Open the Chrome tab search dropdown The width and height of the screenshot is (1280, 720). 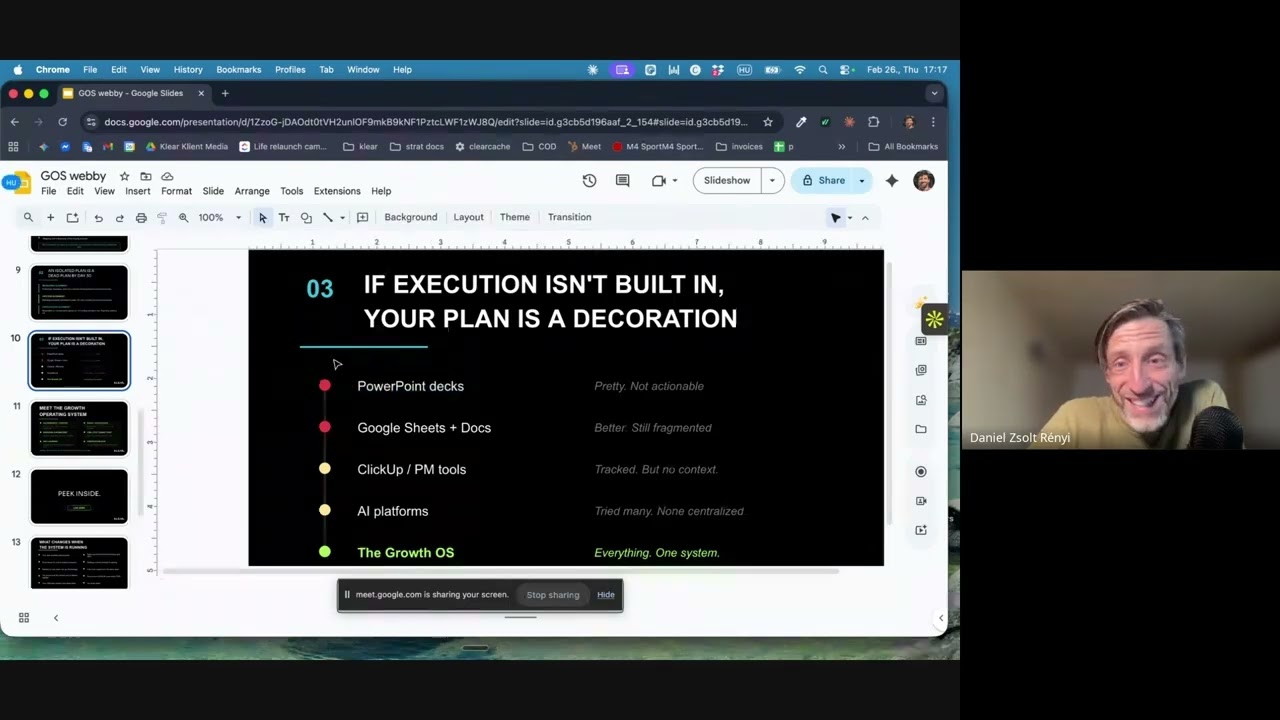coord(934,93)
